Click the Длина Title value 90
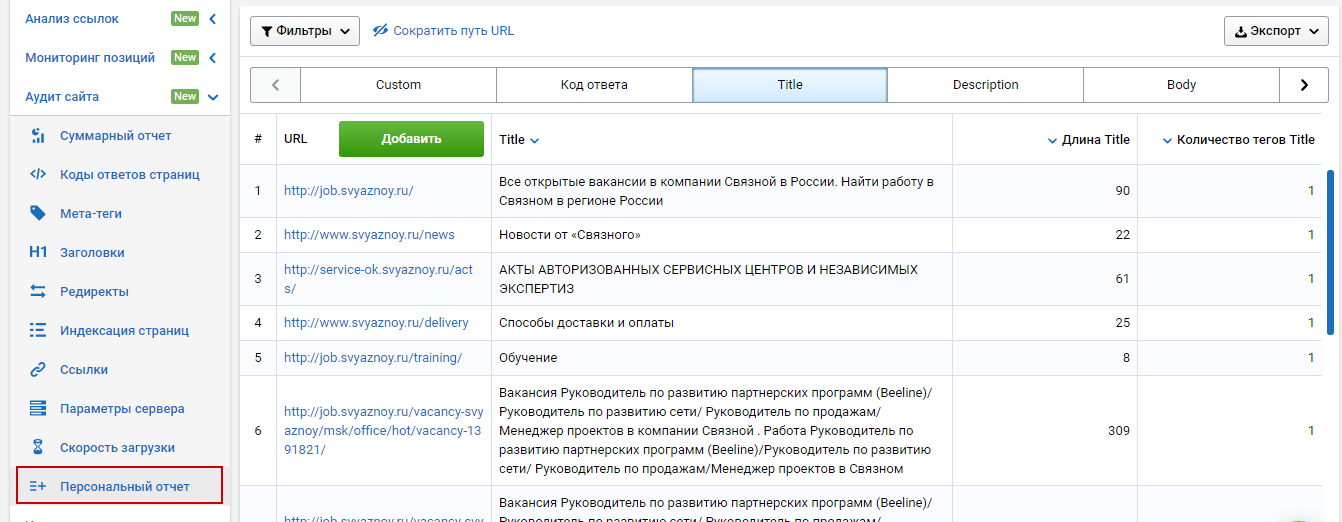This screenshot has width=1342, height=522. point(1123,191)
